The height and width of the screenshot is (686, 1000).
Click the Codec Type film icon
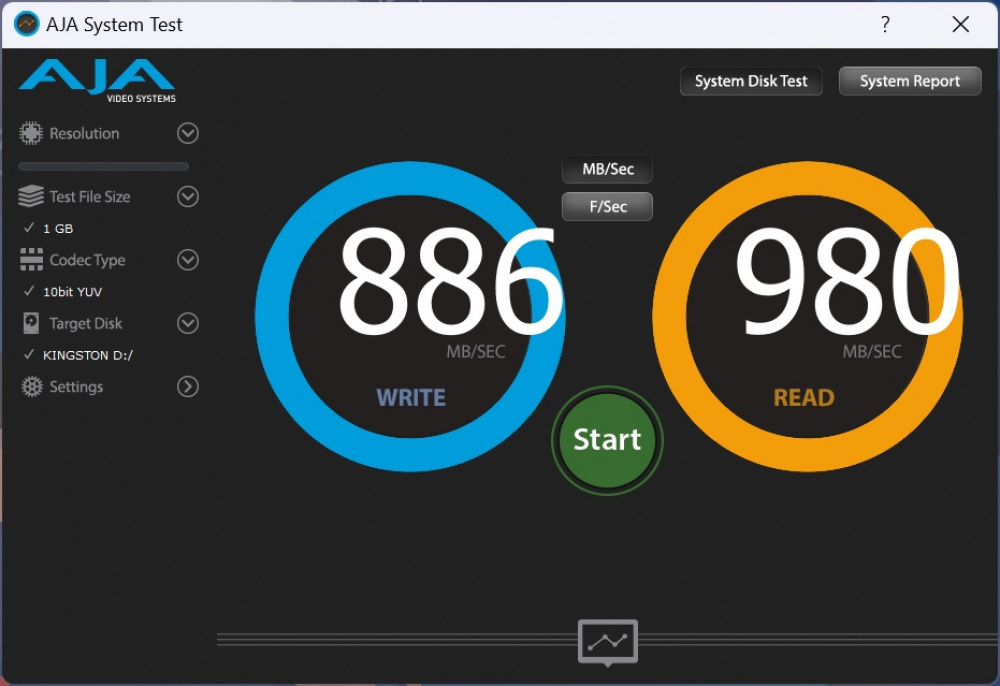[31, 259]
